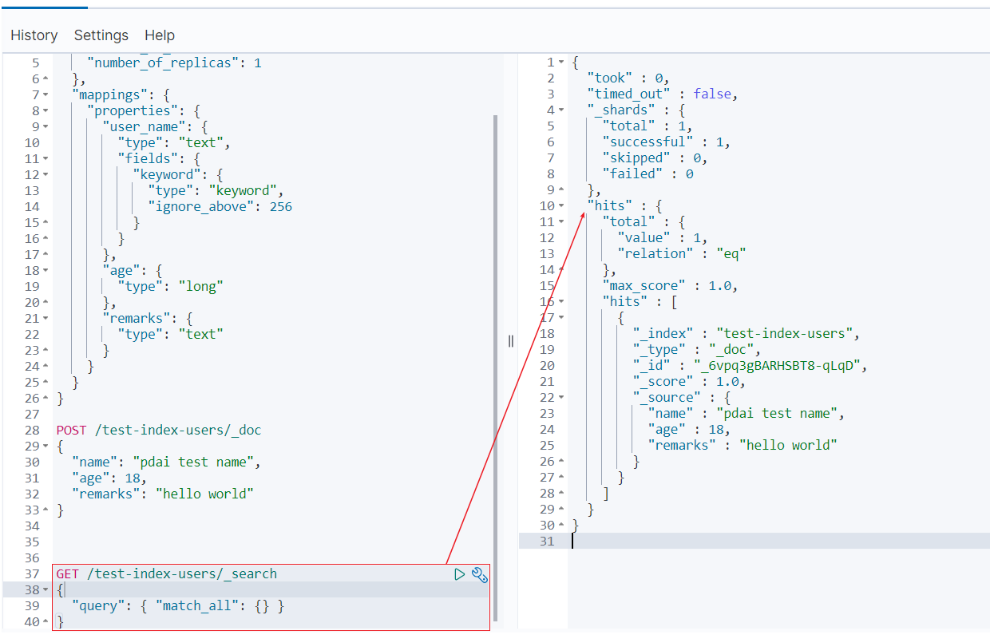Click the "timed_out" : false response line

662,94
